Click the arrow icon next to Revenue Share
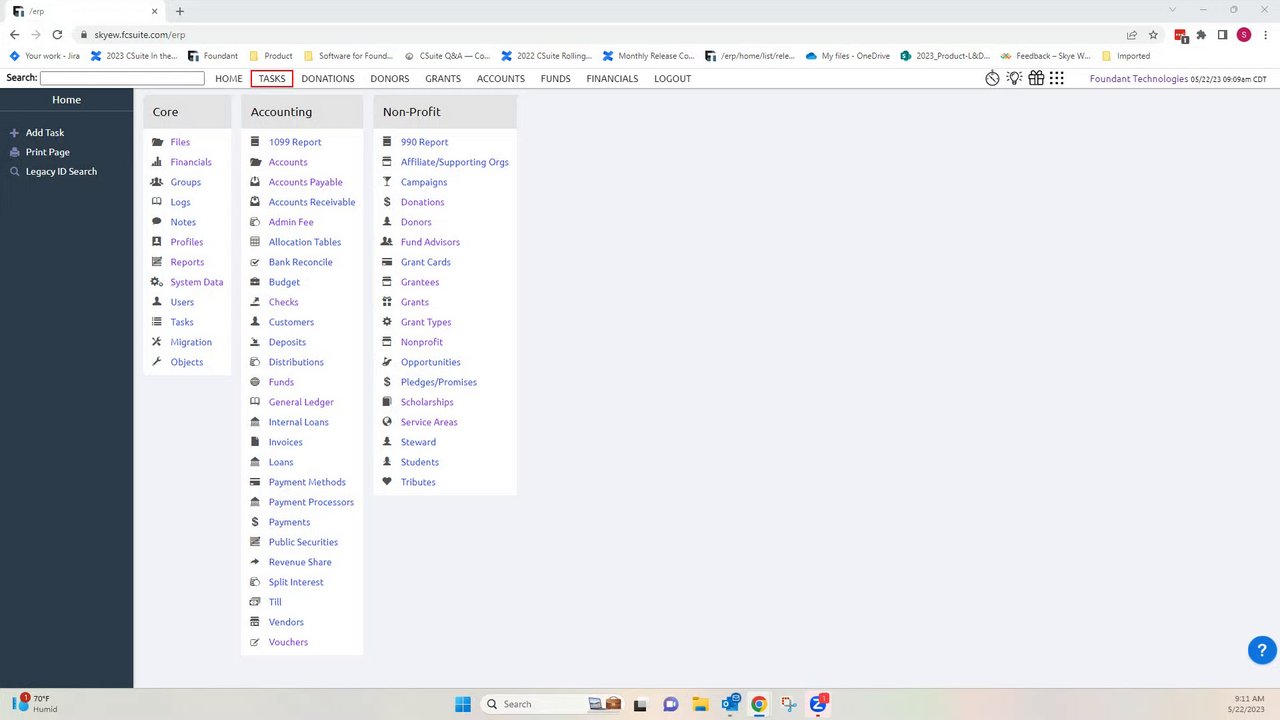Viewport: 1280px width, 720px height. pos(255,562)
